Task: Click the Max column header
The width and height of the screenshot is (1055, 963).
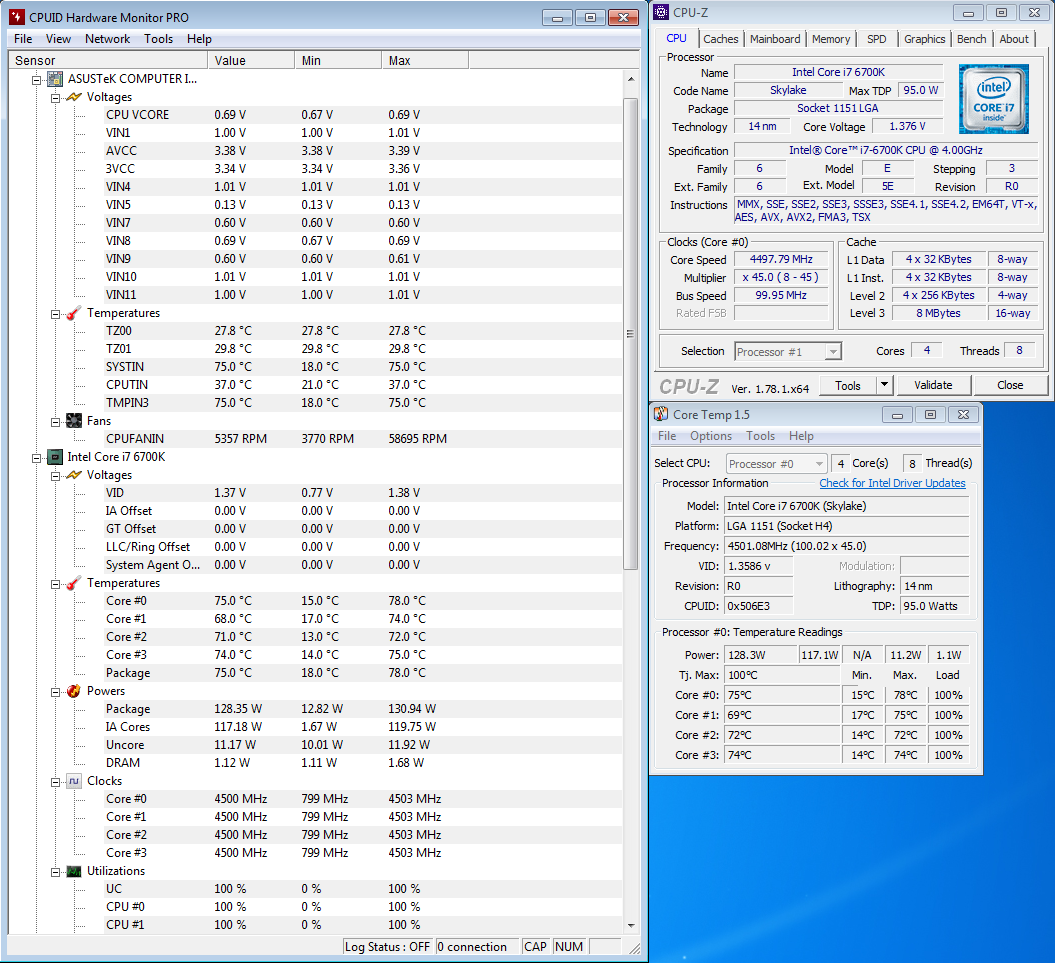Action: (x=425, y=61)
